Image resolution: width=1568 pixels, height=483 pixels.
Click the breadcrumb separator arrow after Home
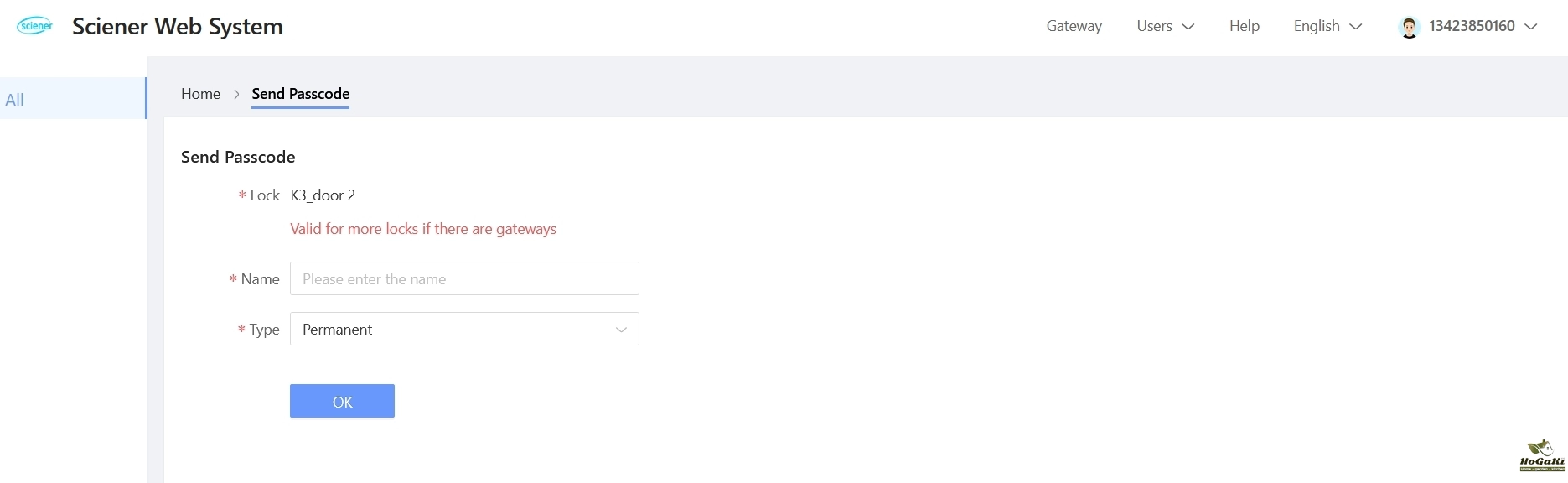(236, 94)
